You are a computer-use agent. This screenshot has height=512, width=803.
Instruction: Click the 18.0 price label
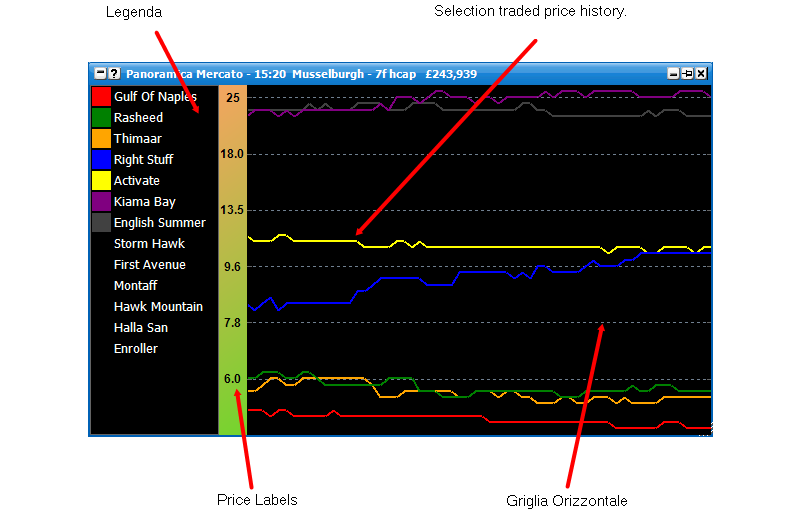[x=232, y=154]
